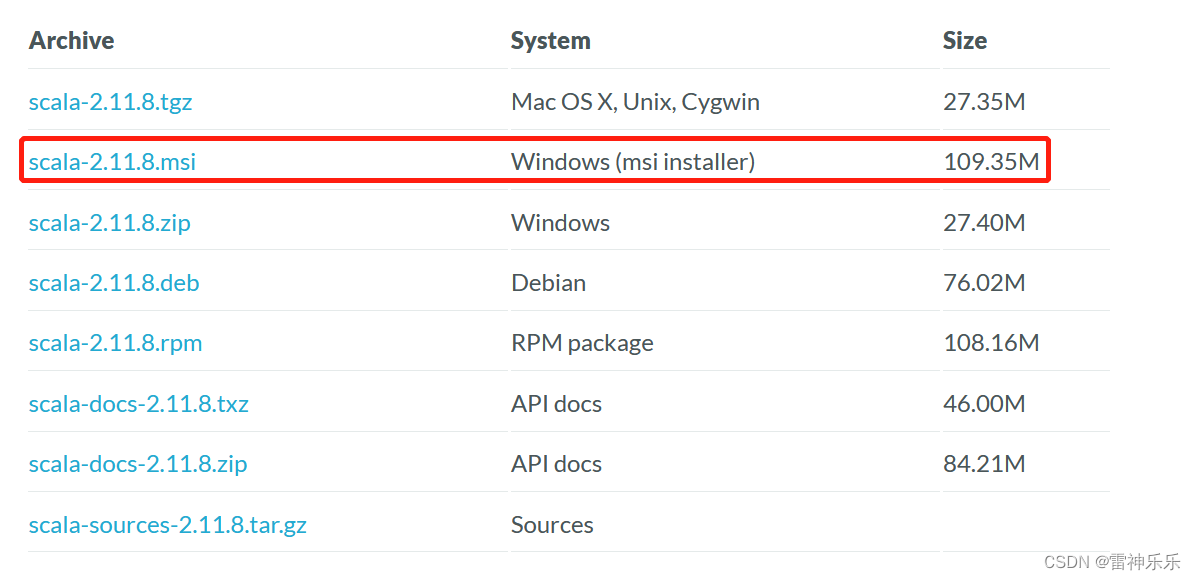Open the scala-docs-2.11.8.zip link
The image size is (1196, 580).
pos(138,464)
